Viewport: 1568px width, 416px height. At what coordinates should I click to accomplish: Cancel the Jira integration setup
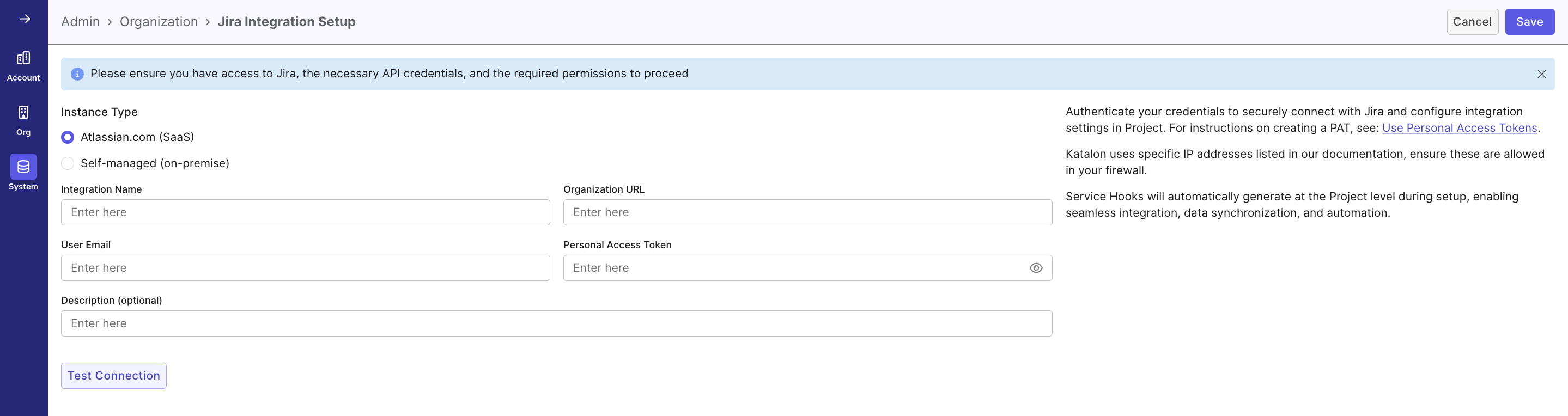click(x=1472, y=22)
